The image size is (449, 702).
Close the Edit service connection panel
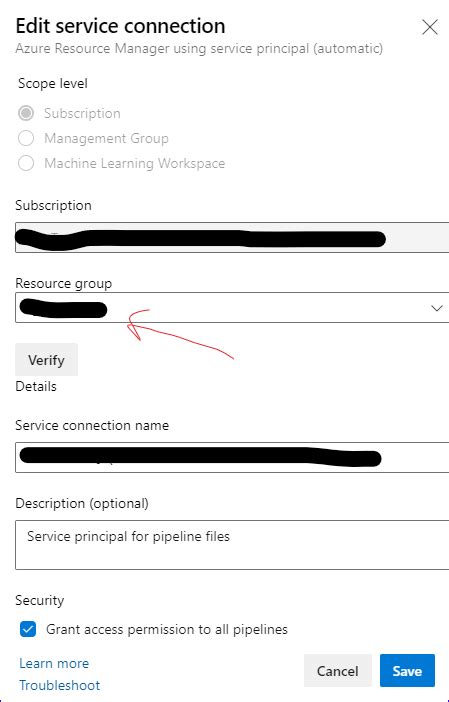click(x=430, y=27)
